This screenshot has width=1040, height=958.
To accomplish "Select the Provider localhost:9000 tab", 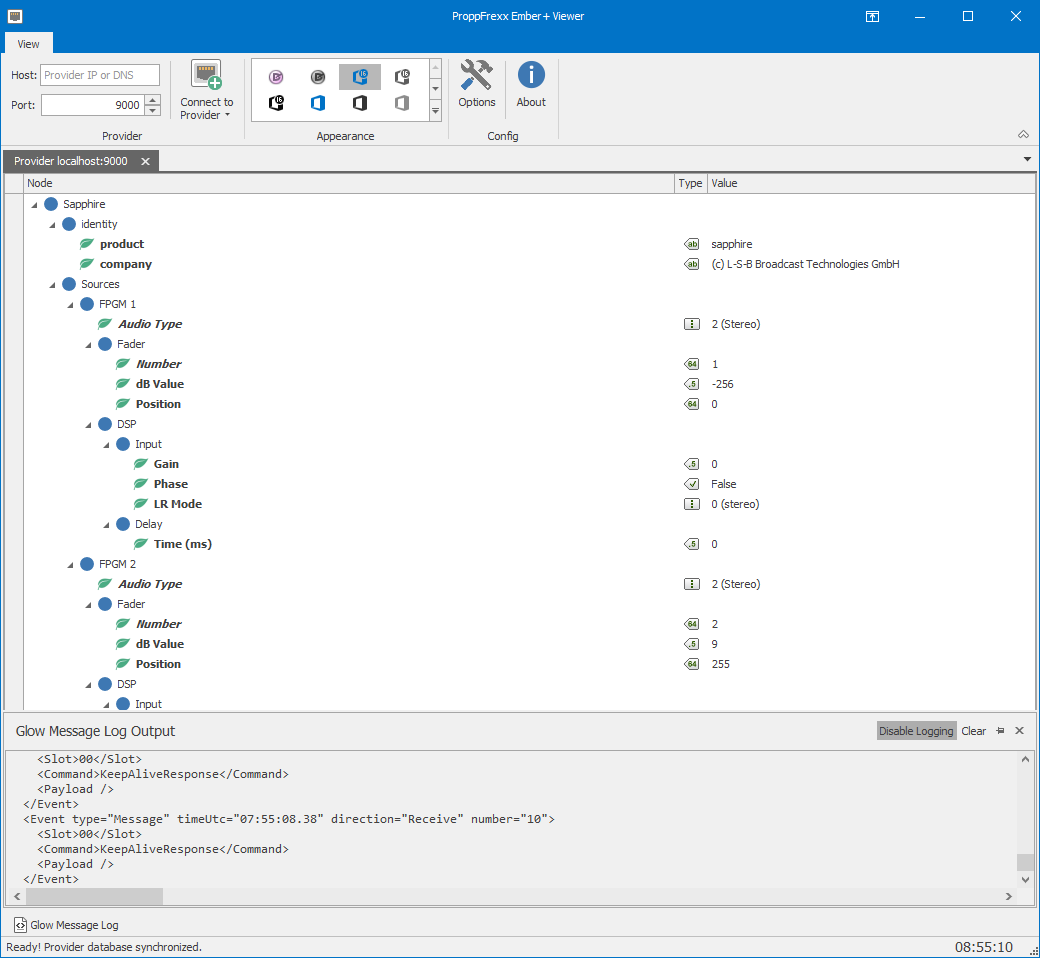I will click(71, 161).
